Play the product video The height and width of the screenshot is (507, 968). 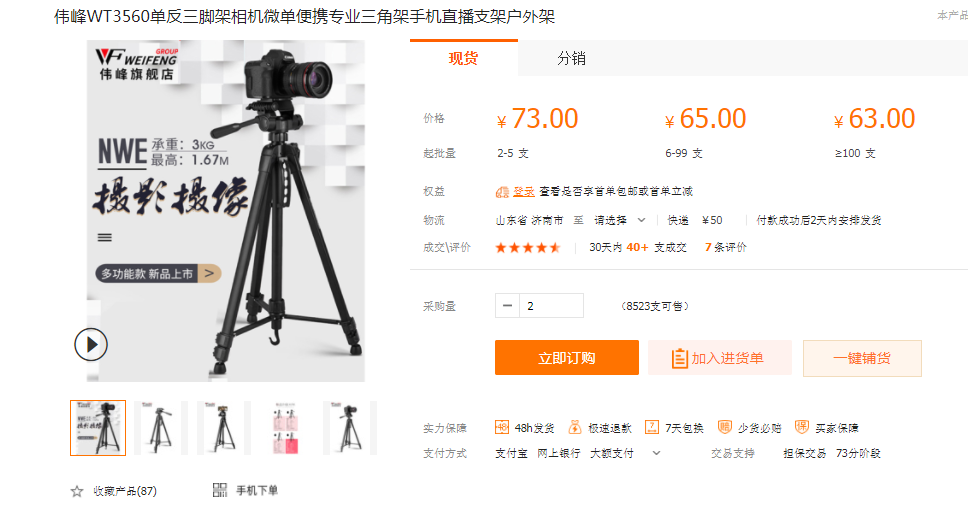91,344
